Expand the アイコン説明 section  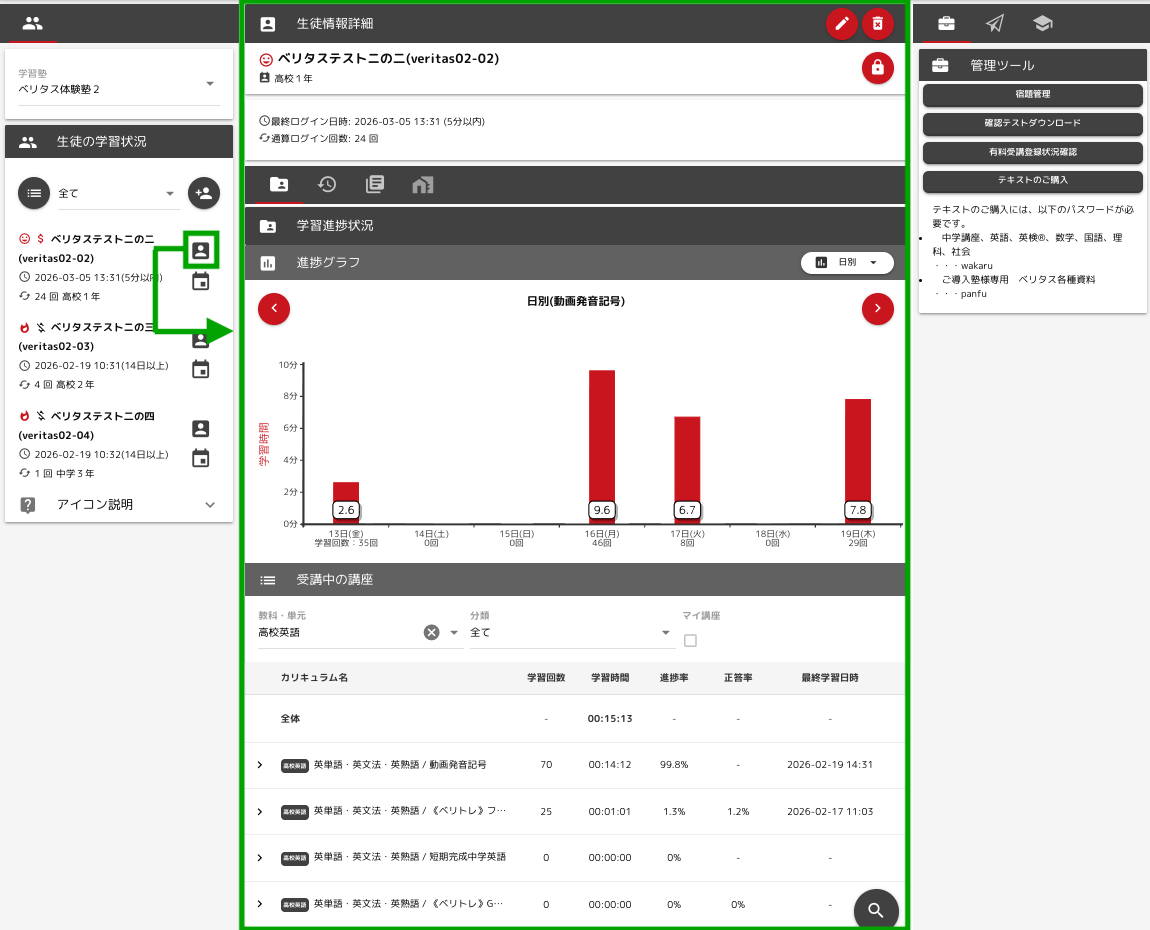point(209,505)
